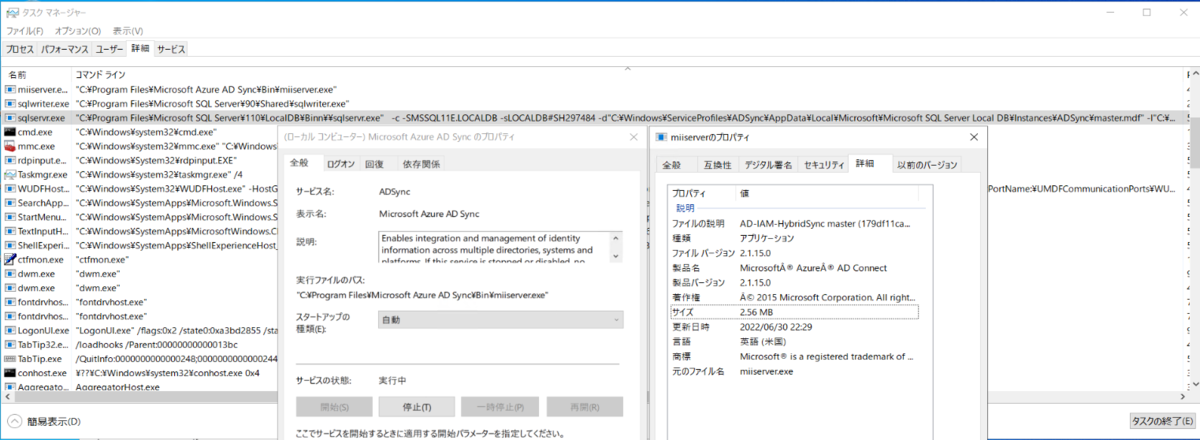
Task: Click the Taskmgr.exe process icon
Action: coord(10,173)
